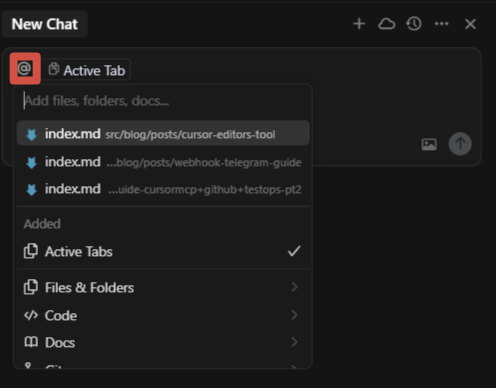496x388 pixels.
Task: Close the chat panel with X
Action: click(470, 24)
